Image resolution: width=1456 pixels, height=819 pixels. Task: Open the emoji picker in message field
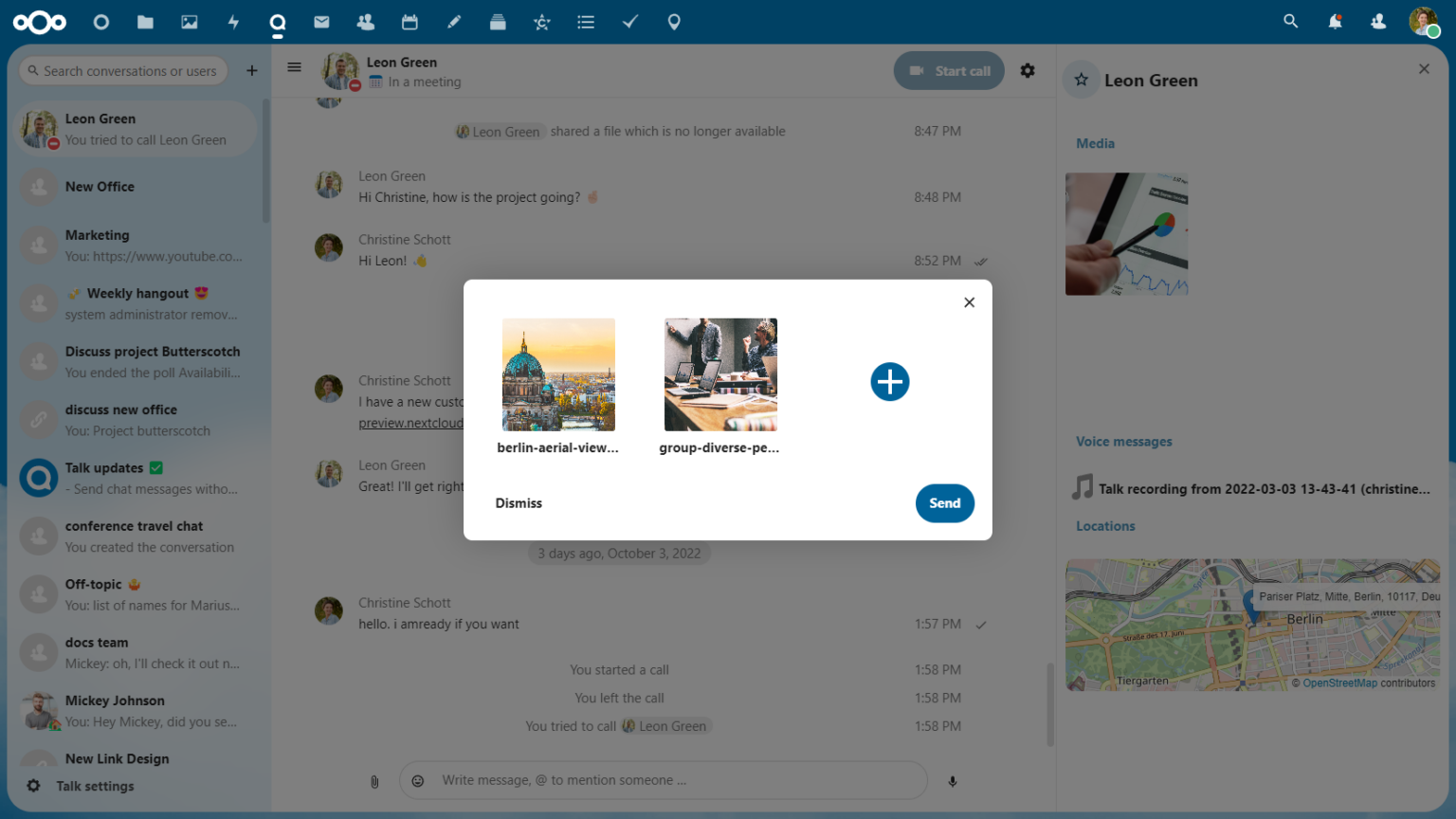417,780
